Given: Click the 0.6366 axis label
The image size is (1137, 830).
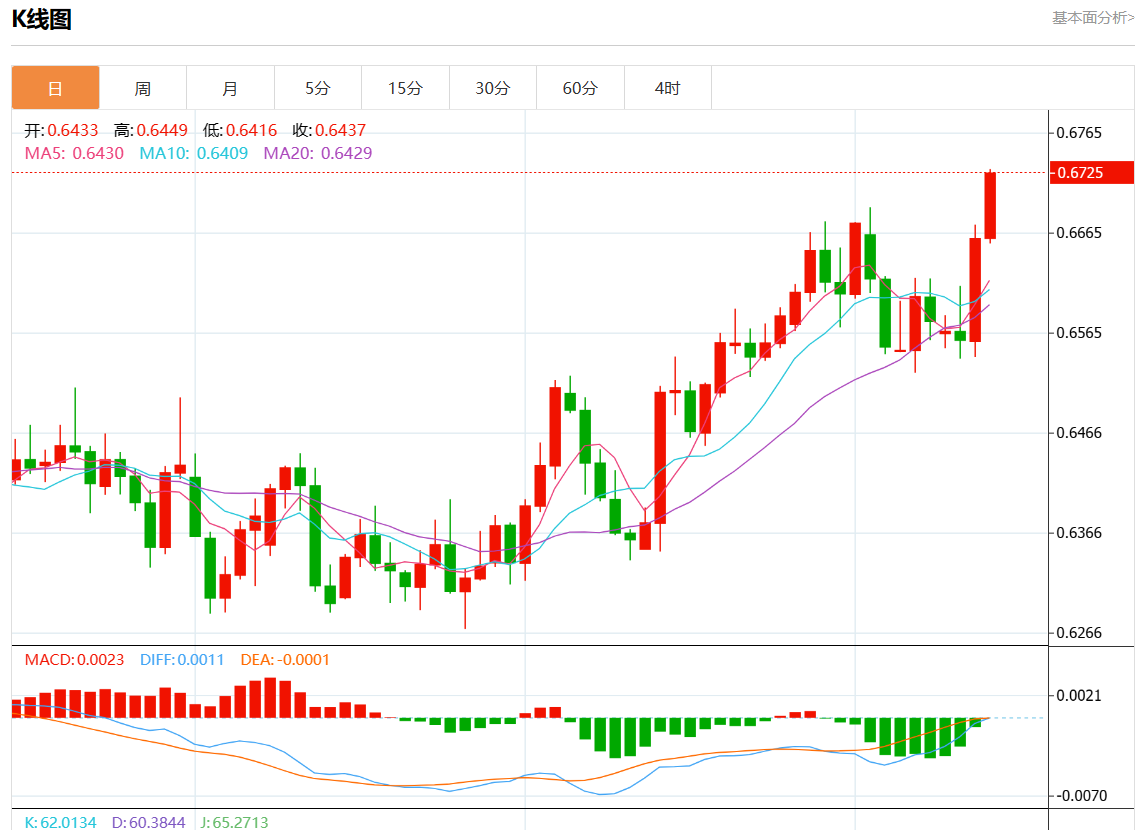Looking at the screenshot, I should tap(1079, 533).
